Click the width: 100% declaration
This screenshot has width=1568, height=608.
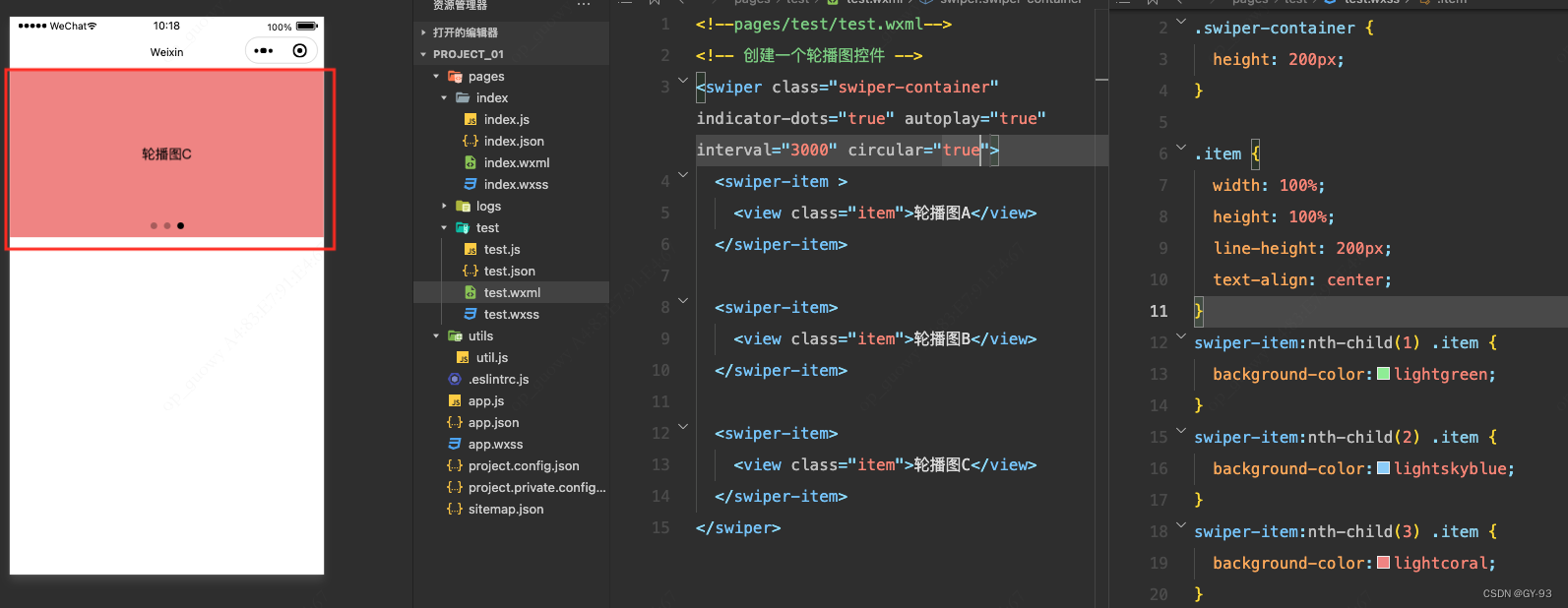coord(1269,185)
